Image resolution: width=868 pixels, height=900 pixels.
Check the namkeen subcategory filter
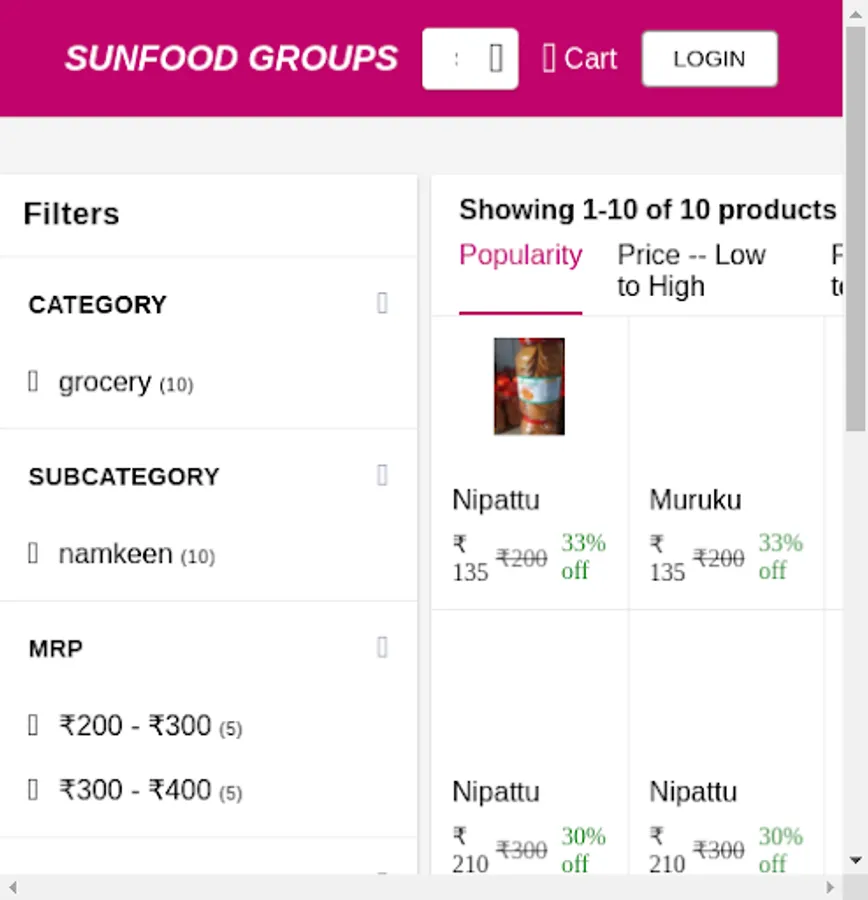pyautogui.click(x=33, y=554)
